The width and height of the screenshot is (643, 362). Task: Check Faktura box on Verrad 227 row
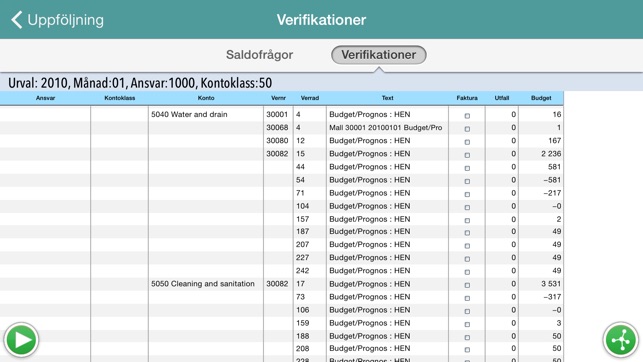click(x=467, y=259)
